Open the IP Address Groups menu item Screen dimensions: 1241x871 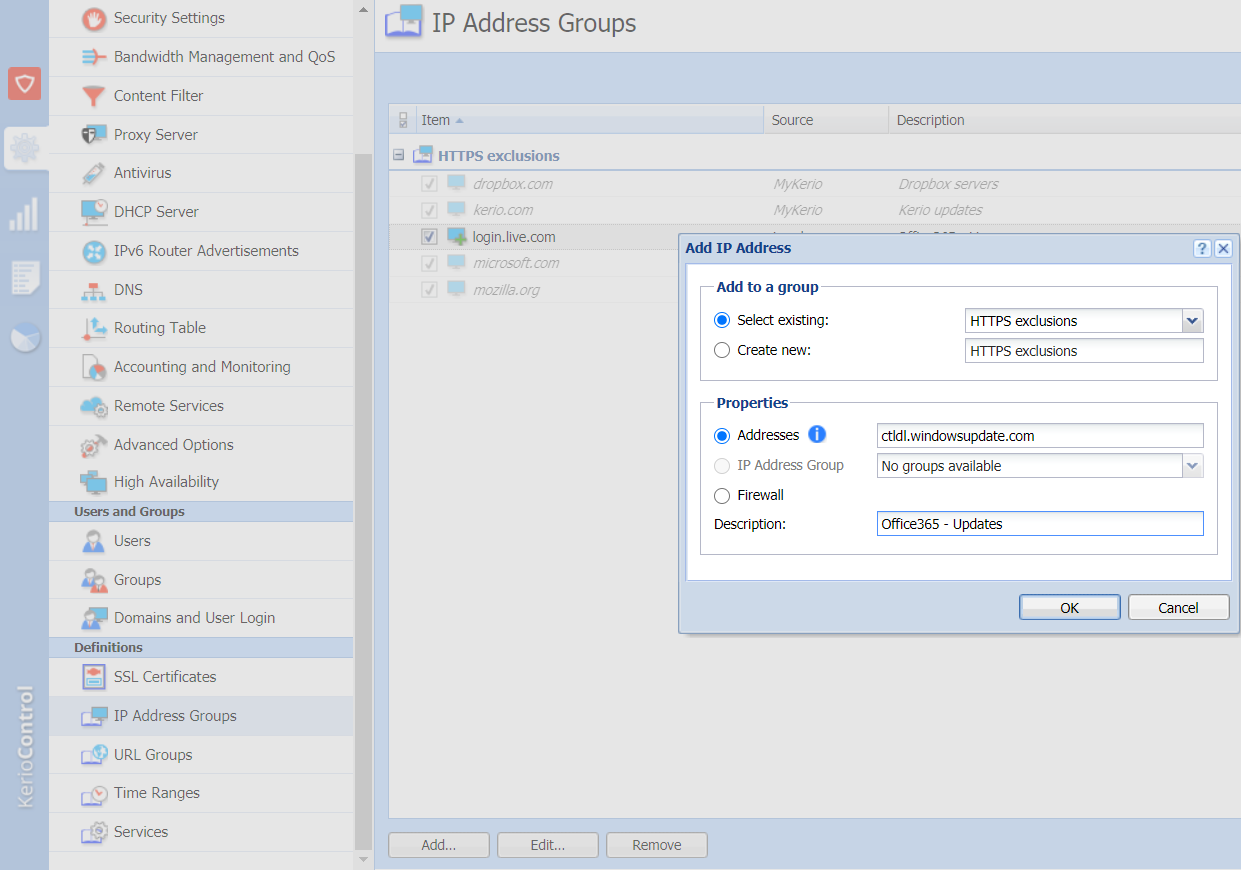click(x=201, y=716)
